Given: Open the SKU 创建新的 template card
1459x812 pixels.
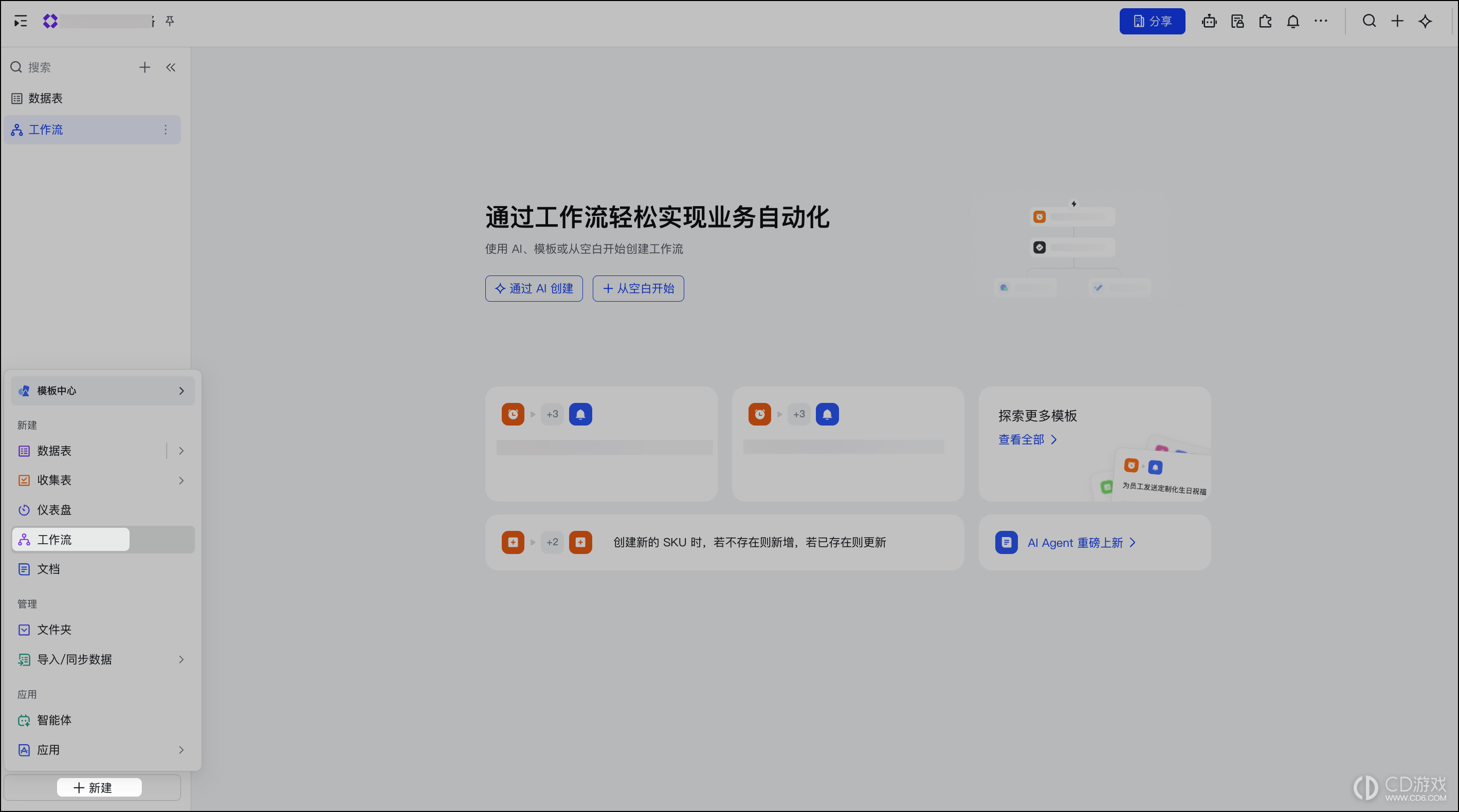Looking at the screenshot, I should [724, 543].
